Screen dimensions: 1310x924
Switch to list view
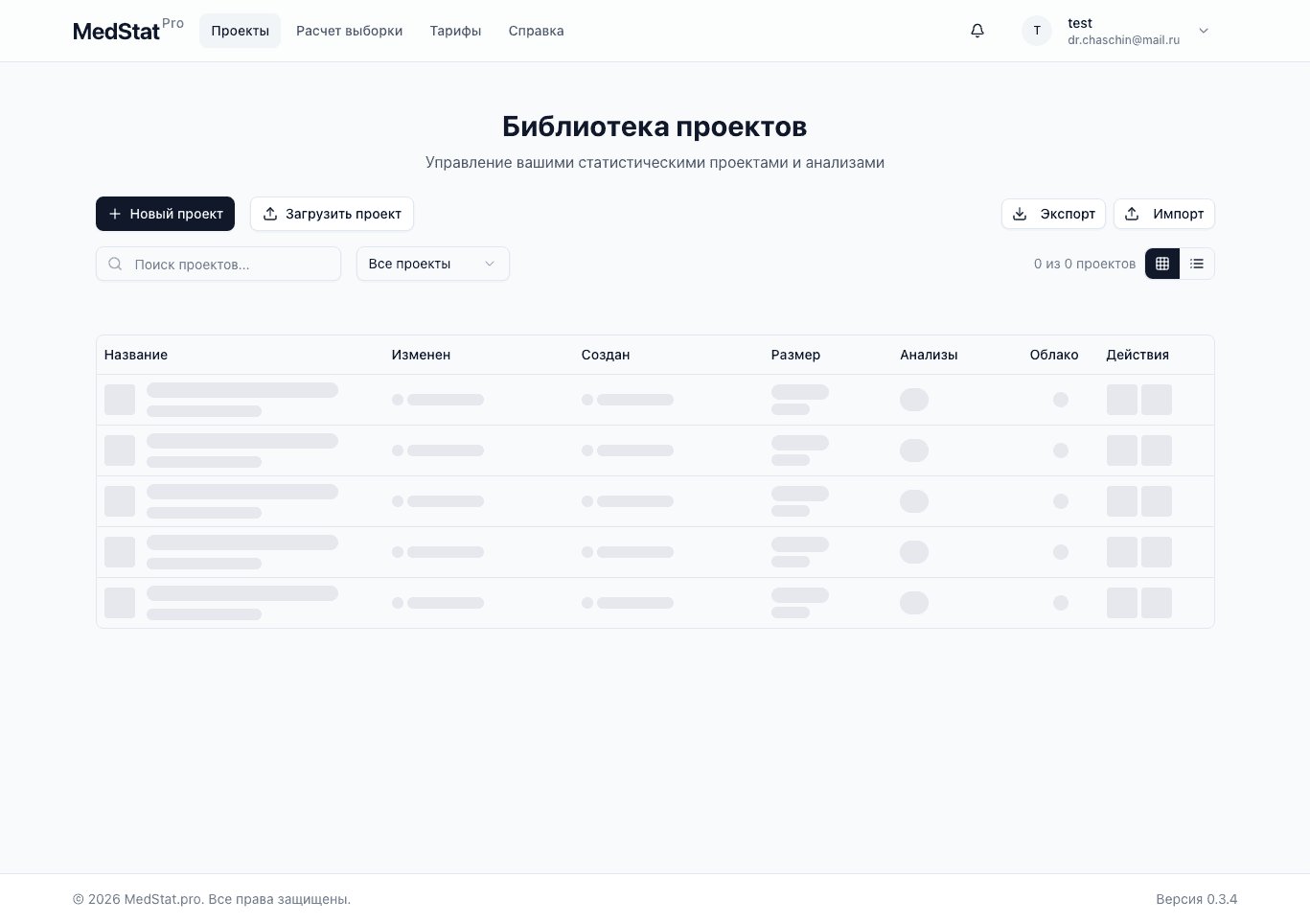coord(1197,264)
